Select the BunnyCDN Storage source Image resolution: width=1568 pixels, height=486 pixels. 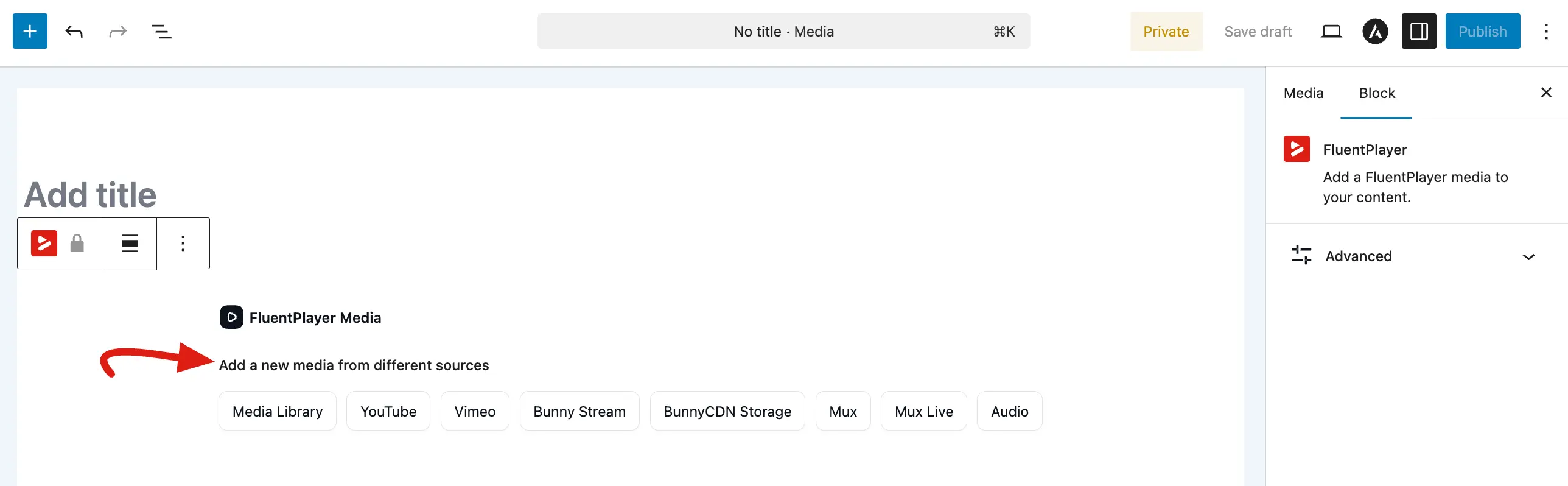[727, 412]
